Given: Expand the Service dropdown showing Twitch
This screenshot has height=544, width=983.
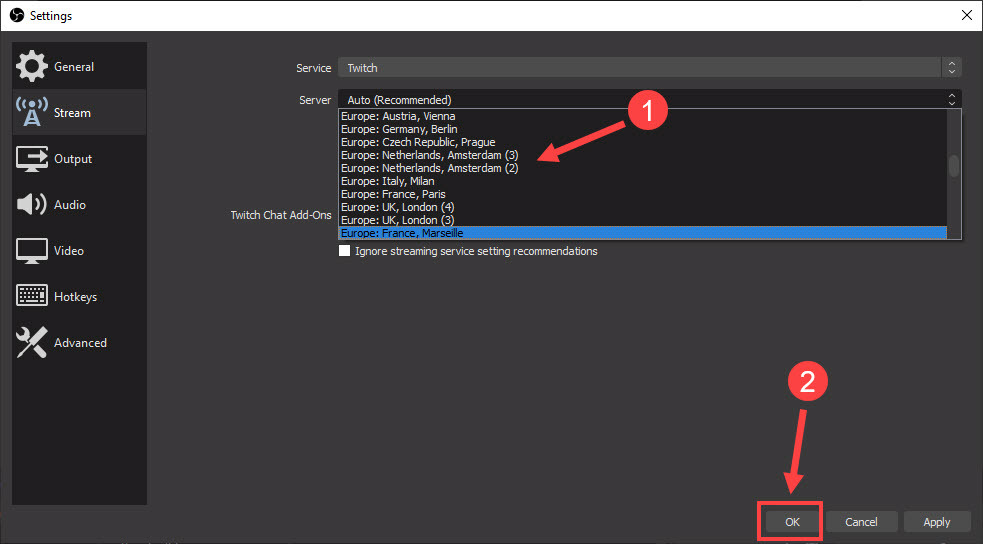Looking at the screenshot, I should pos(649,68).
